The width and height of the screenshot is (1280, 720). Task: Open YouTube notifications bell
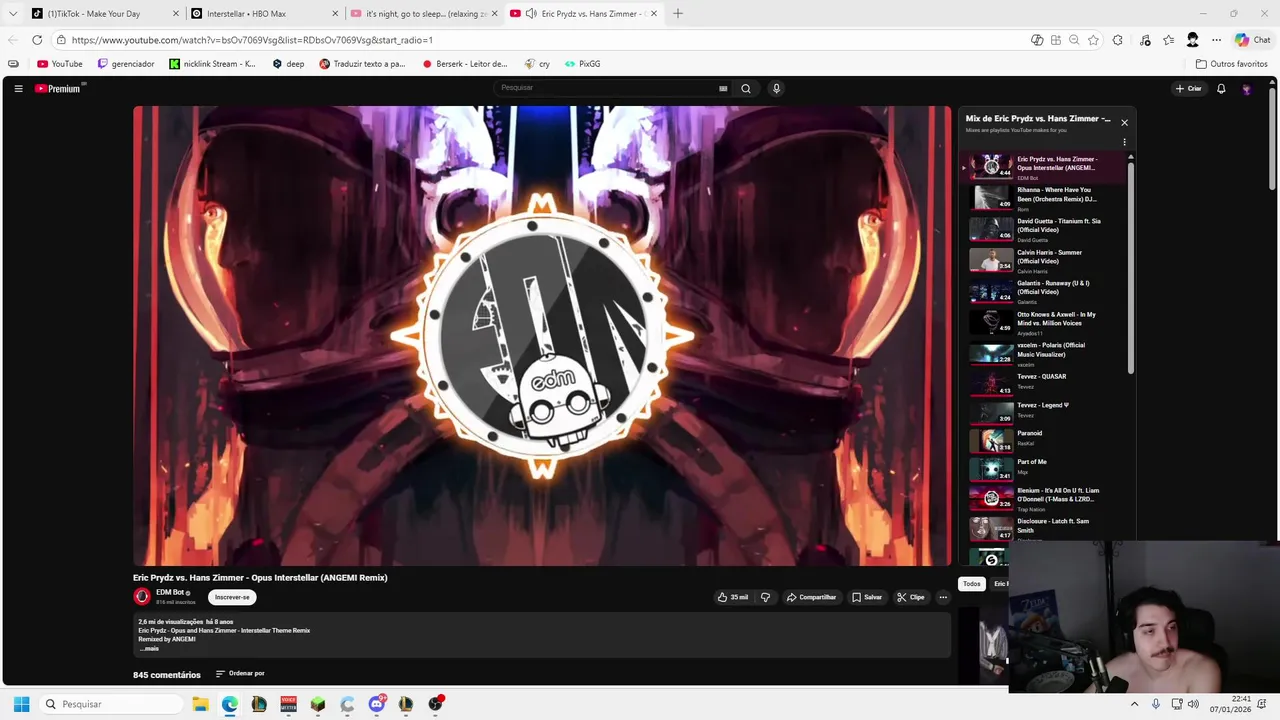pos(1221,89)
